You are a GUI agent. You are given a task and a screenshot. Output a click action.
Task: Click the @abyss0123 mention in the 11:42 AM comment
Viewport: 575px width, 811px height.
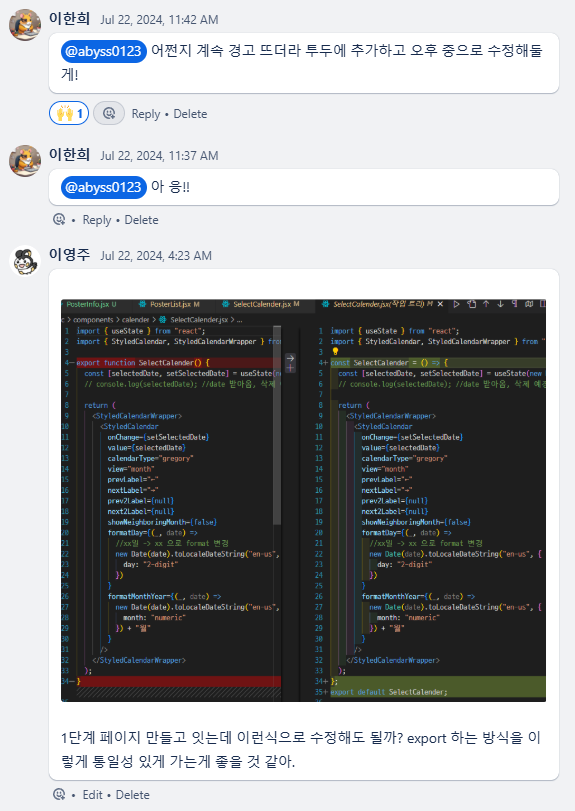[104, 51]
